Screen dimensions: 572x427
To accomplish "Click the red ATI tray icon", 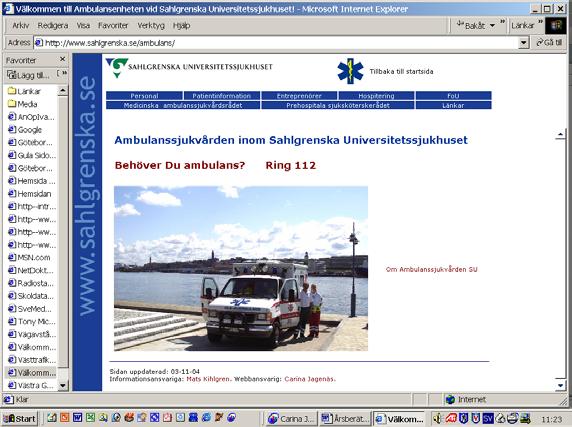I will pyautogui.click(x=451, y=418).
